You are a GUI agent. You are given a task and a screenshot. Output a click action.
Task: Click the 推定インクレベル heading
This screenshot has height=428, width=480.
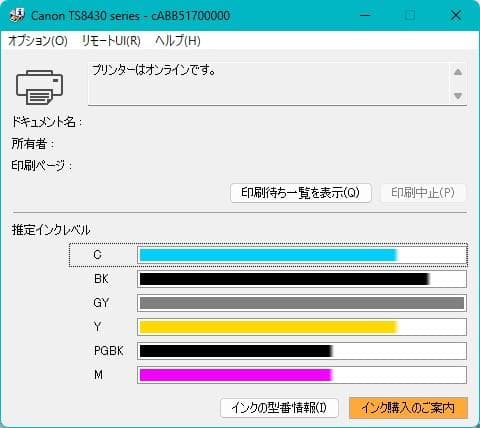tap(51, 230)
